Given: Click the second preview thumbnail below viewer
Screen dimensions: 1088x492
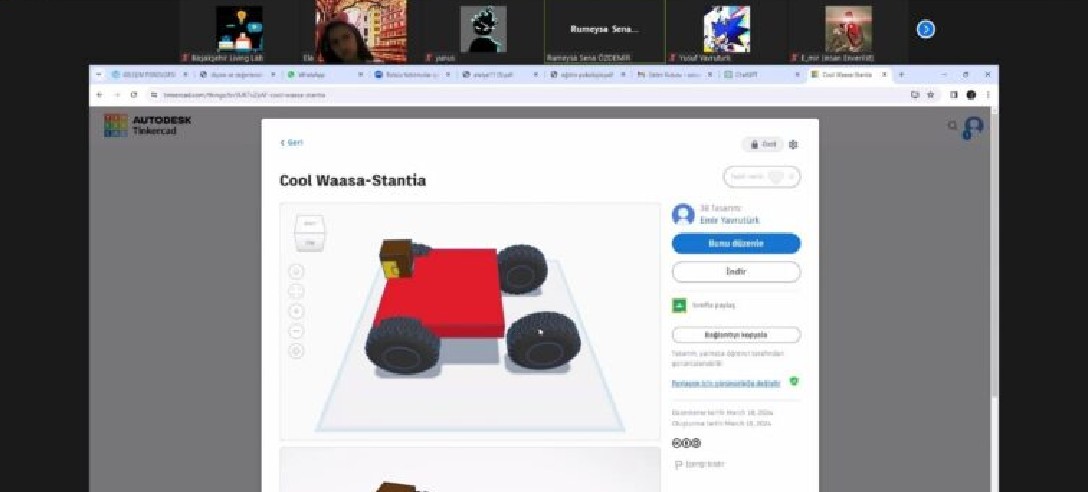Looking at the screenshot, I should 470,469.
